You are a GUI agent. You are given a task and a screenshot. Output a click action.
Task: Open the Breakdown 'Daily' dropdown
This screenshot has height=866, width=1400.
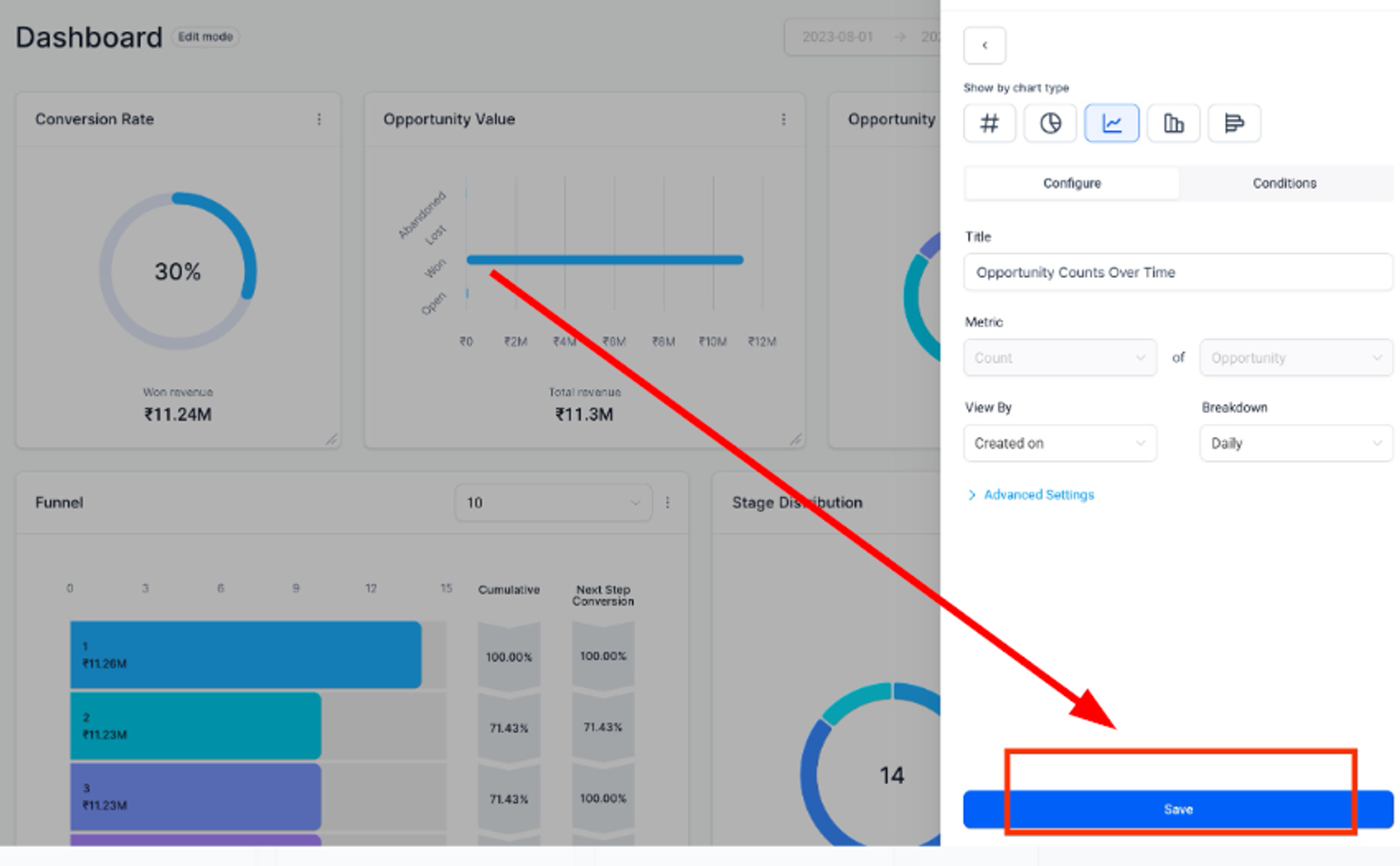[1296, 443]
